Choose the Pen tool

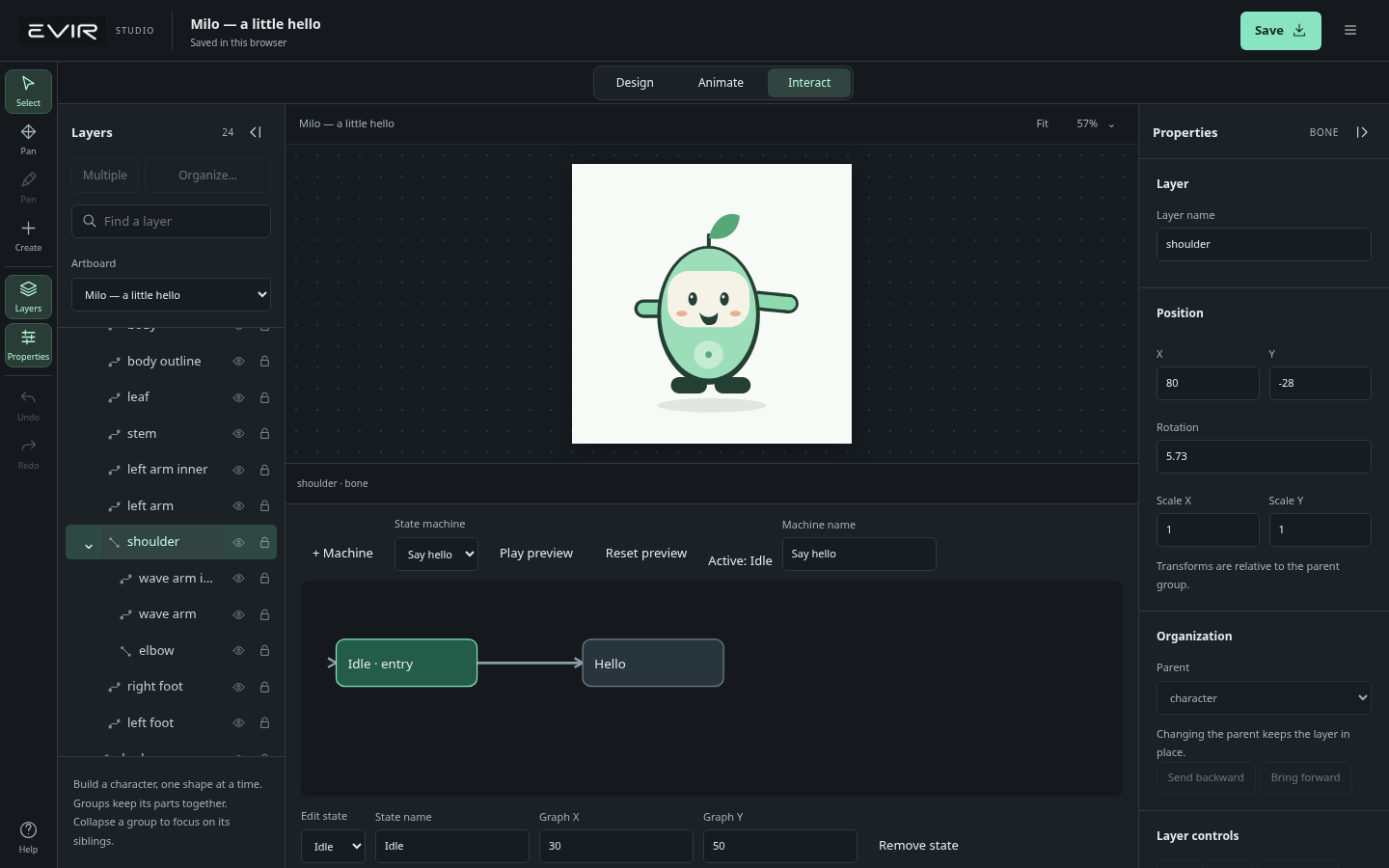[x=28, y=188]
